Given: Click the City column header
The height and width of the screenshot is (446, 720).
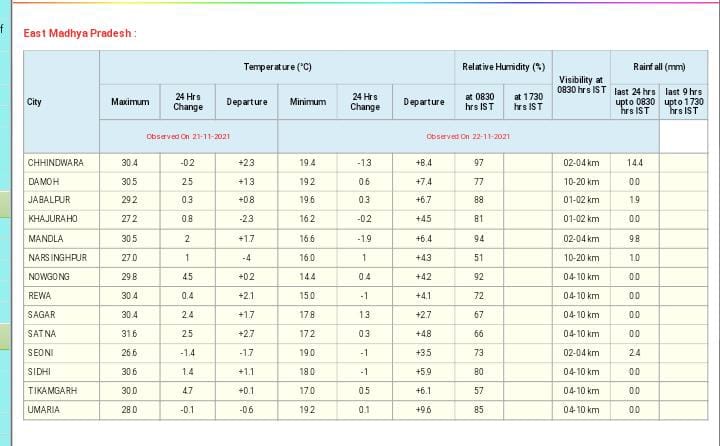Looking at the screenshot, I should (35, 102).
